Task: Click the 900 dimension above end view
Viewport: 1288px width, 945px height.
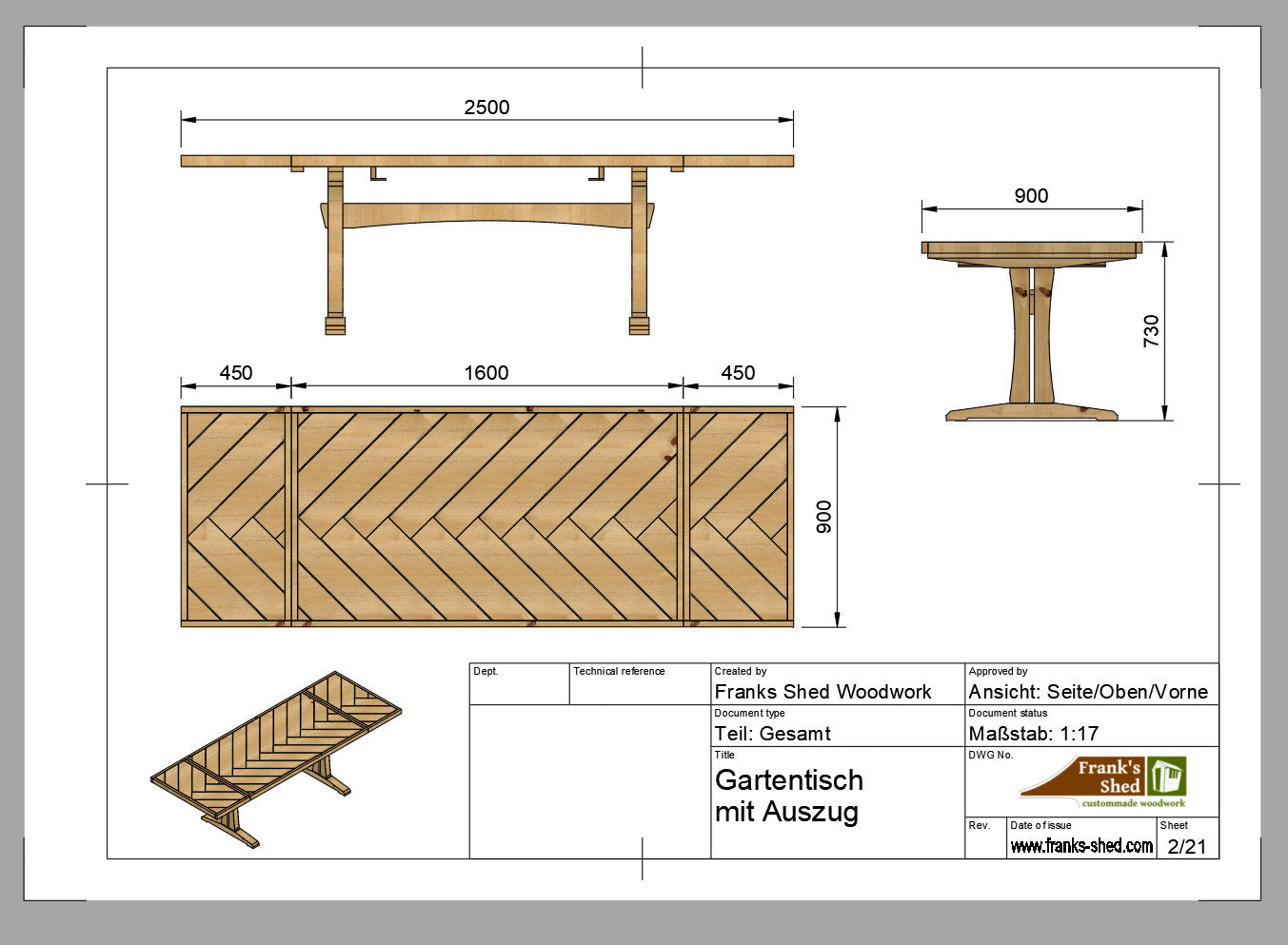Action: (x=1031, y=196)
